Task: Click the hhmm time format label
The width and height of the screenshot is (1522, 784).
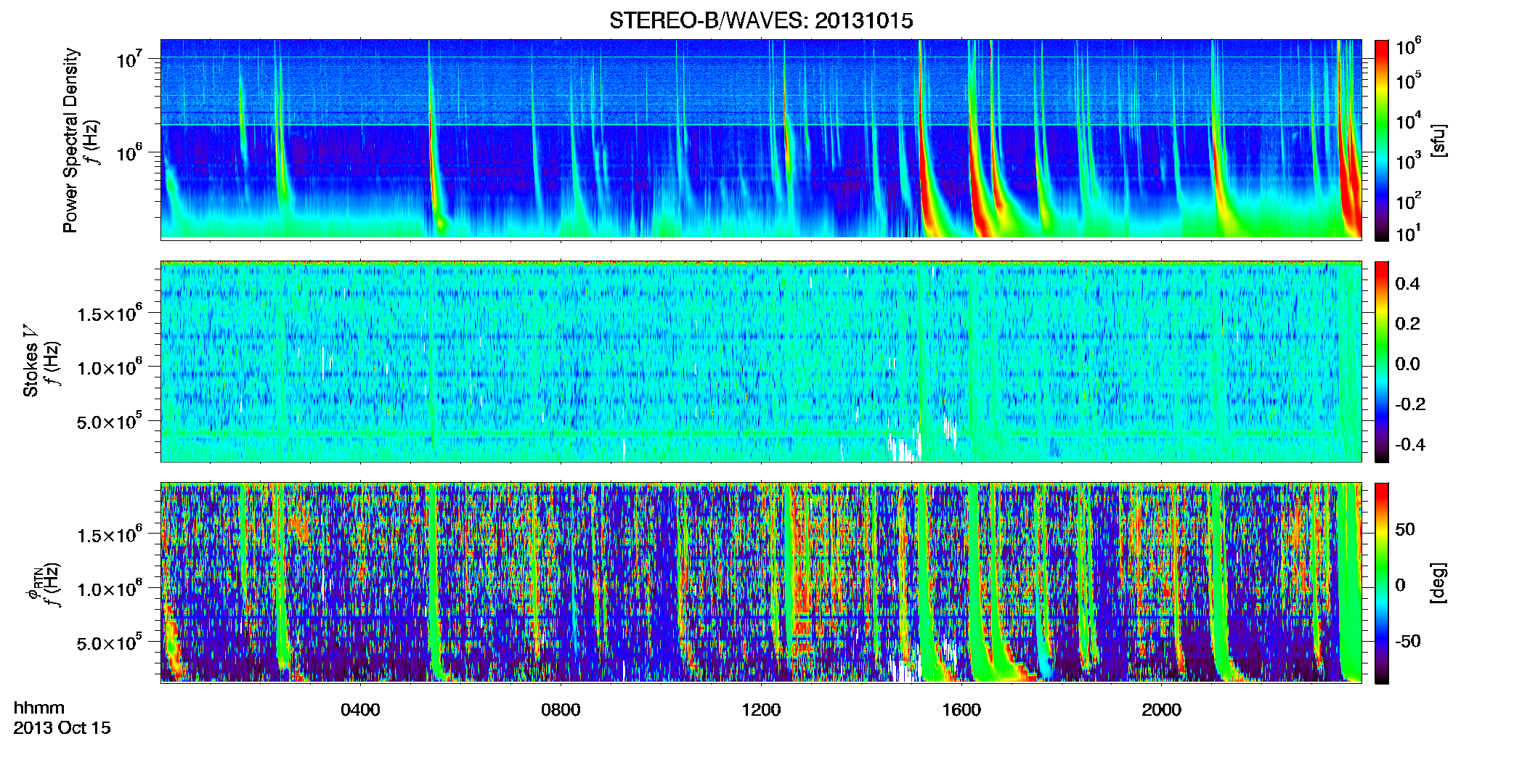Action: click(39, 708)
